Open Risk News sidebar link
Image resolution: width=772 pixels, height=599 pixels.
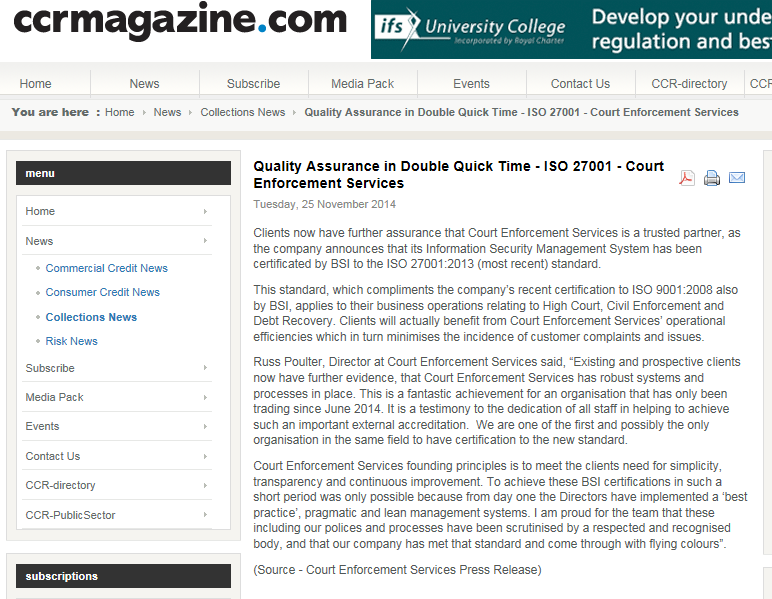[x=72, y=341]
